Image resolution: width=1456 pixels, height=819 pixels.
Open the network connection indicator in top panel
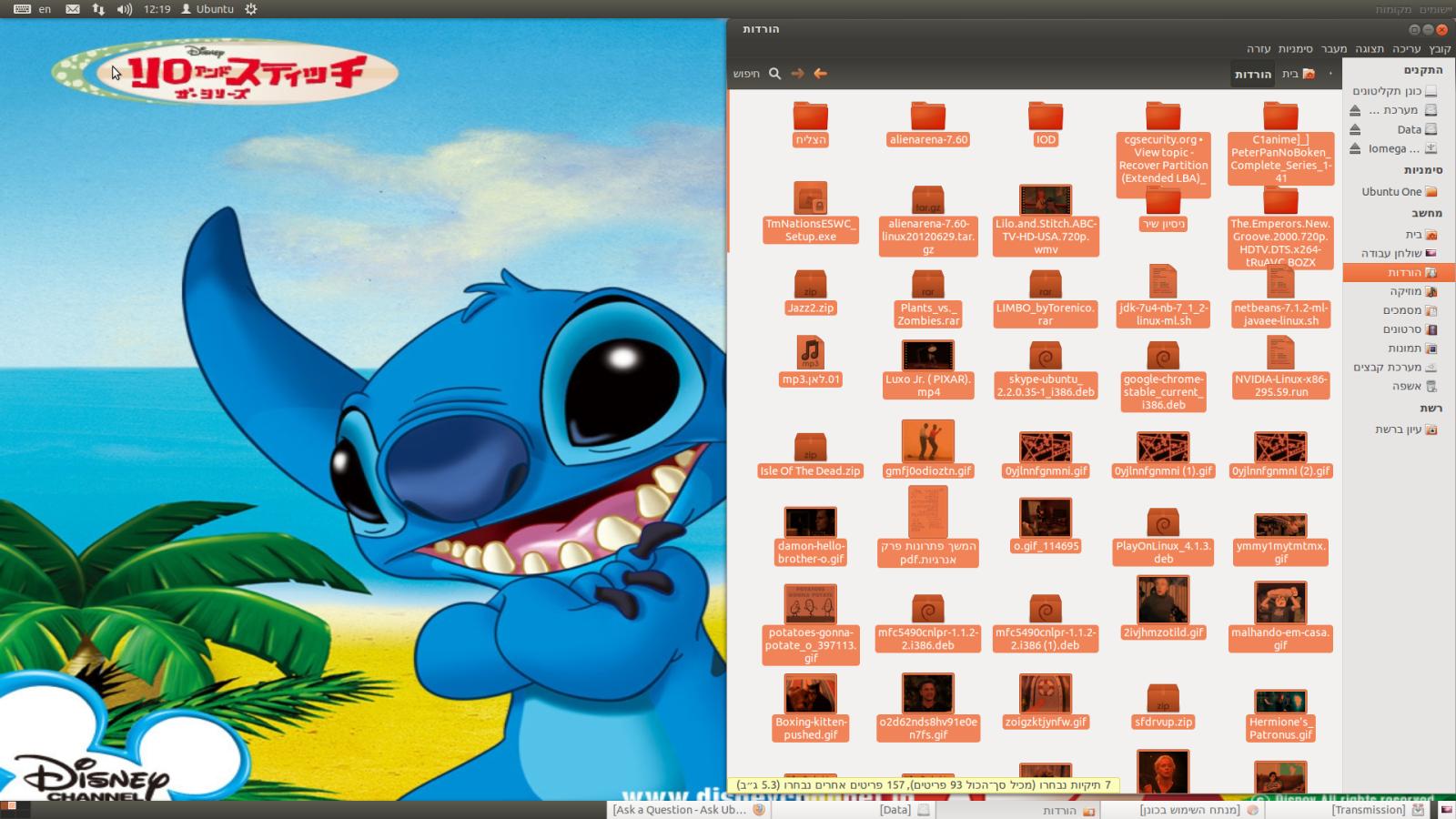tap(98, 9)
